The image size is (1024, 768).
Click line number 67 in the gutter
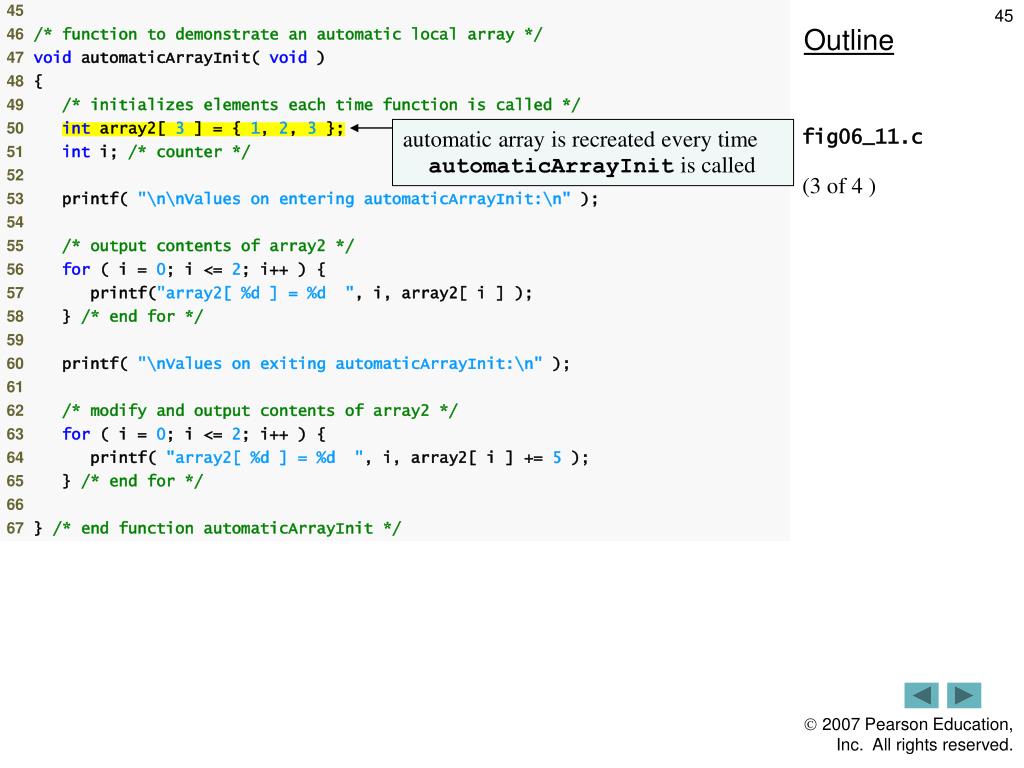[15, 528]
